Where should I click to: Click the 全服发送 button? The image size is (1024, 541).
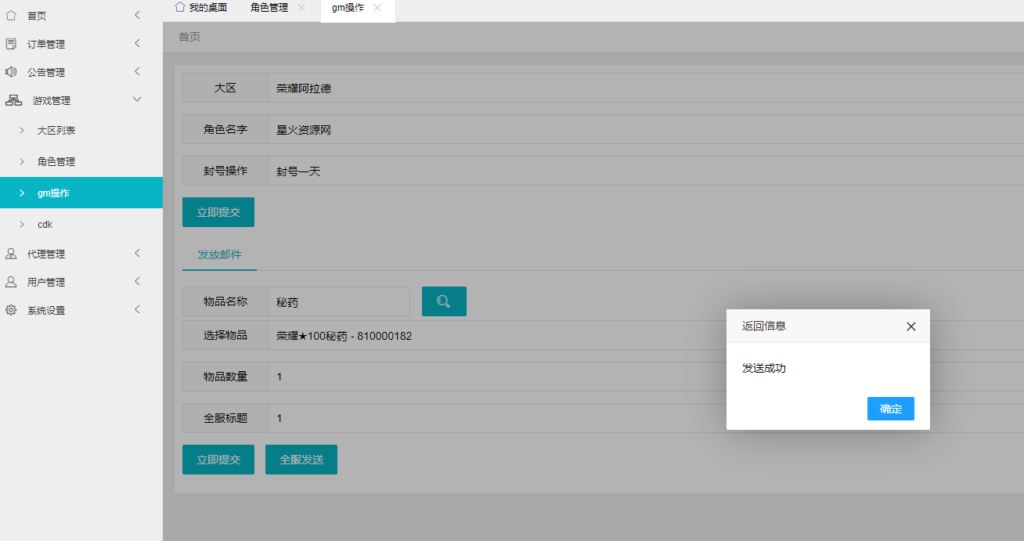(301, 459)
